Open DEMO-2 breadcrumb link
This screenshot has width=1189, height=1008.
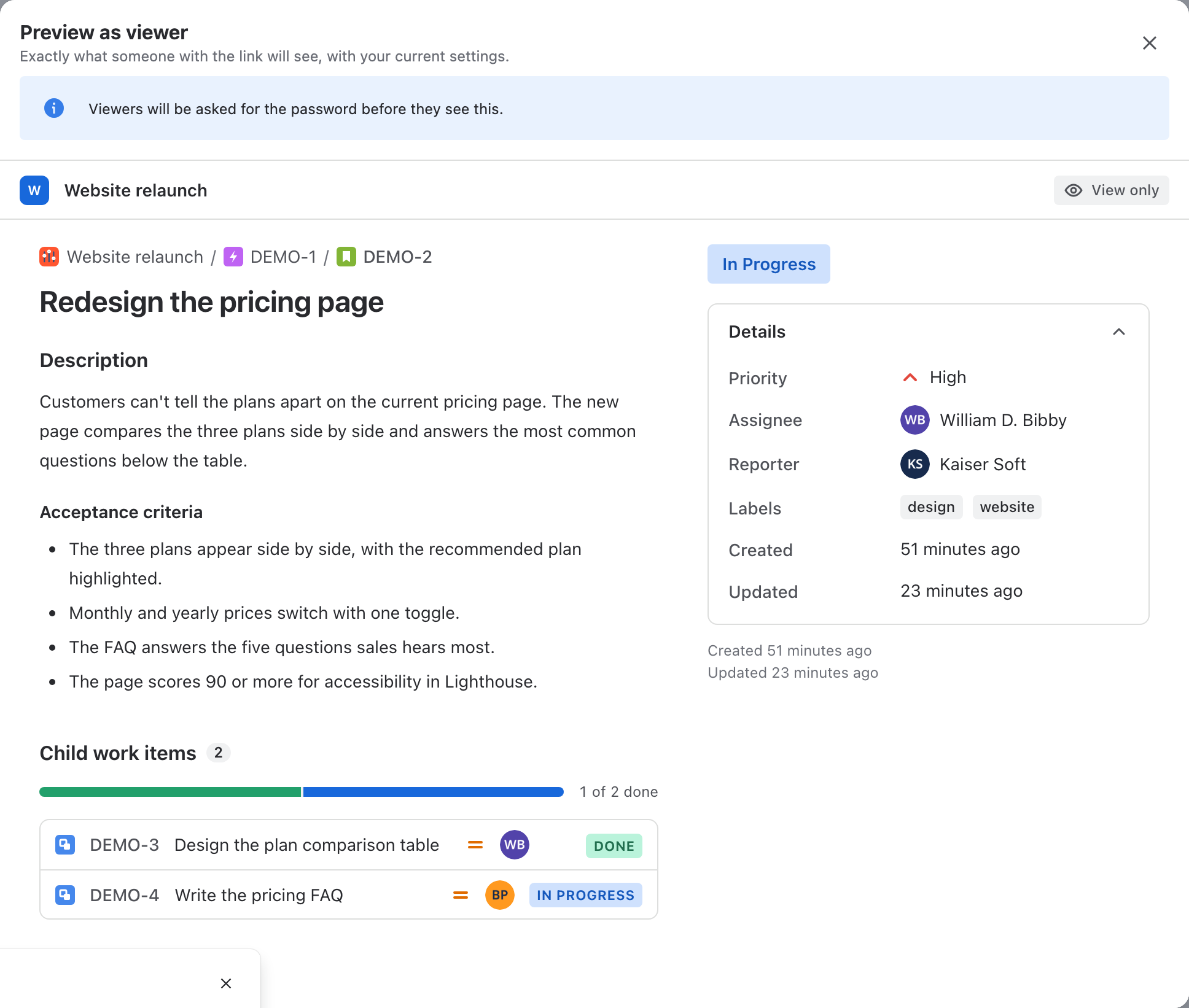click(x=397, y=257)
